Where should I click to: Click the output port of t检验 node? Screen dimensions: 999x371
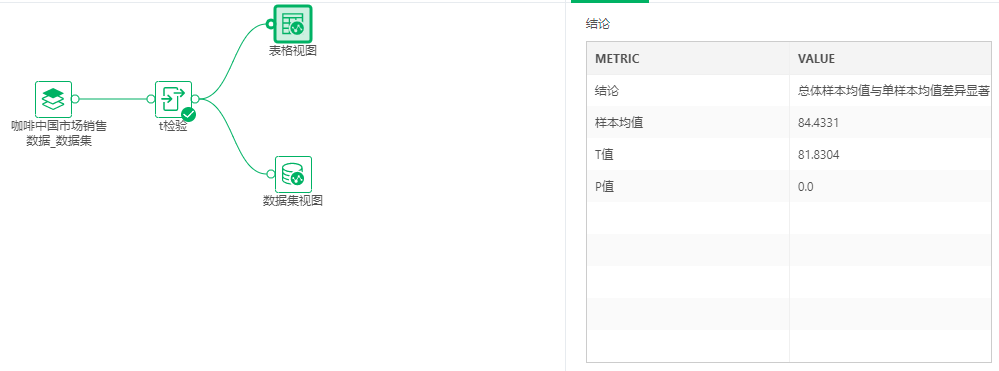tap(196, 99)
